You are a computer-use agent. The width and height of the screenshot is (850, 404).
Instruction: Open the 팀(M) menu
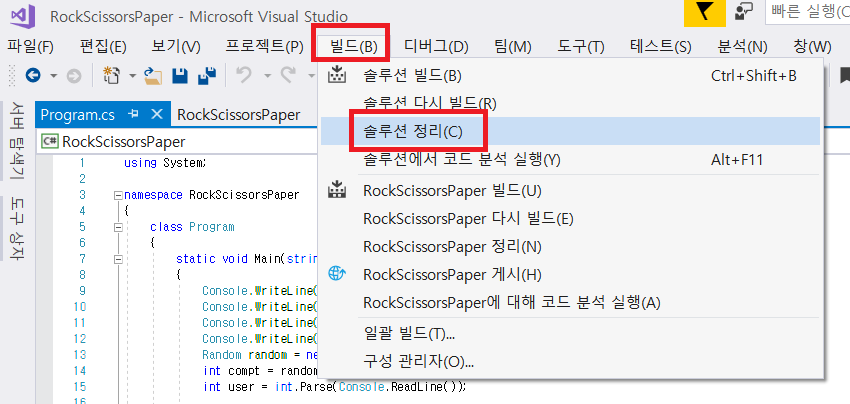point(513,47)
